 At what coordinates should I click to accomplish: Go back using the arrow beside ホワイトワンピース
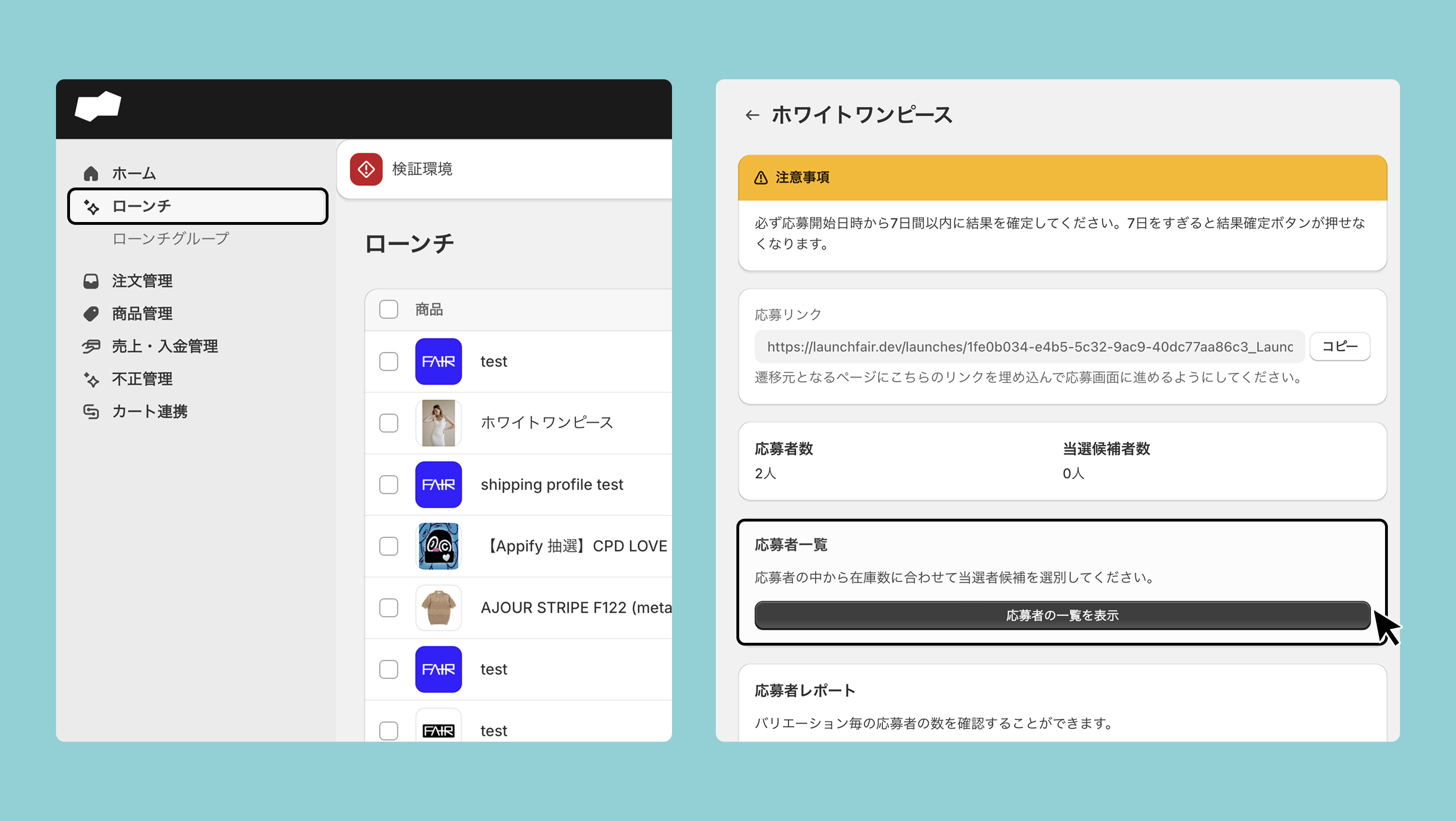point(752,115)
